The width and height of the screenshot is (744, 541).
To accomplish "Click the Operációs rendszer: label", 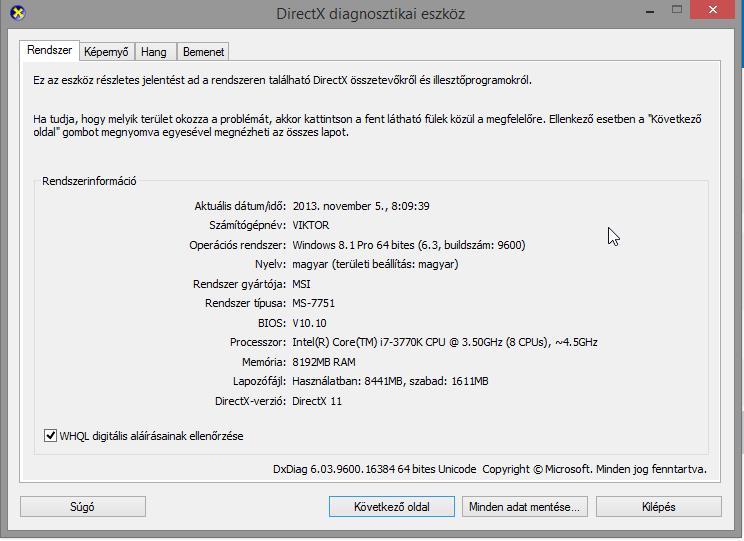I will 238,245.
